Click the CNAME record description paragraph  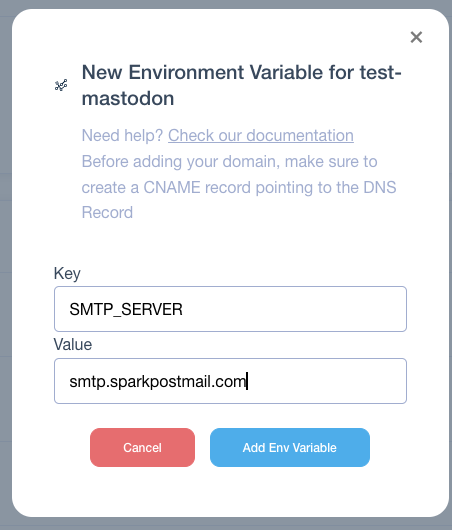pyautogui.click(x=239, y=187)
